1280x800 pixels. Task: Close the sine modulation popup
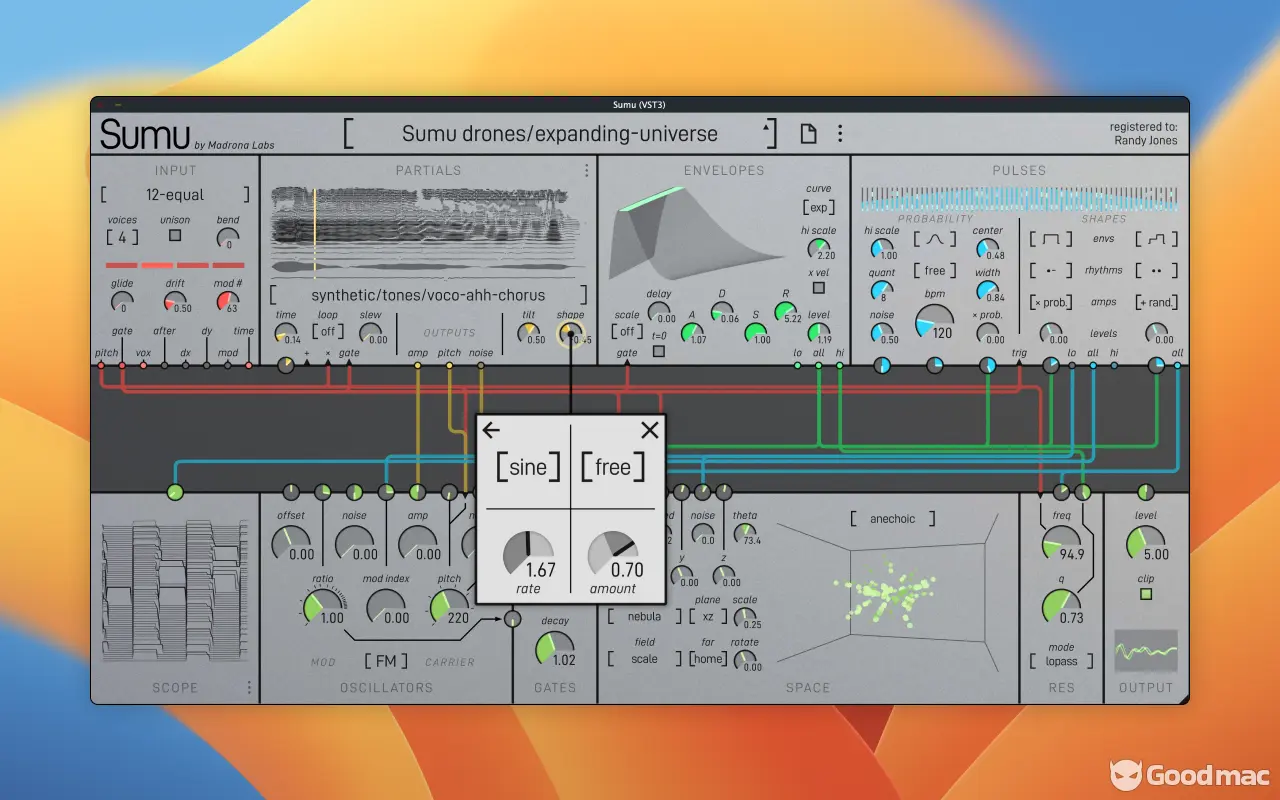click(x=650, y=430)
